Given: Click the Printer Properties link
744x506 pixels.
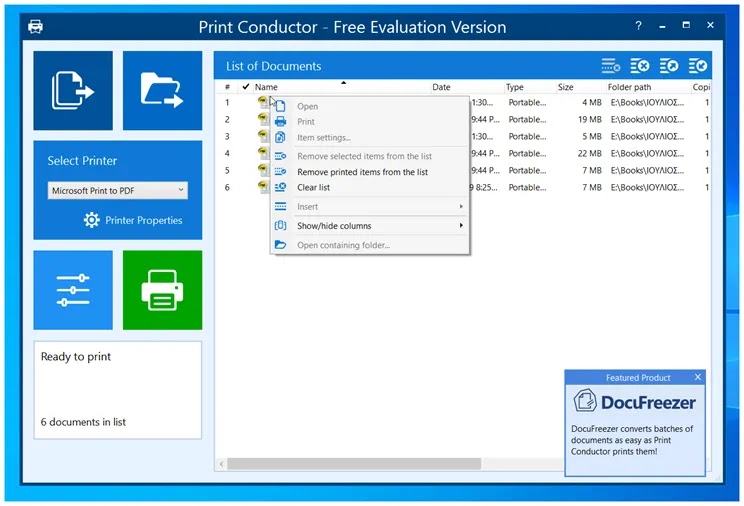Looking at the screenshot, I should [144, 220].
